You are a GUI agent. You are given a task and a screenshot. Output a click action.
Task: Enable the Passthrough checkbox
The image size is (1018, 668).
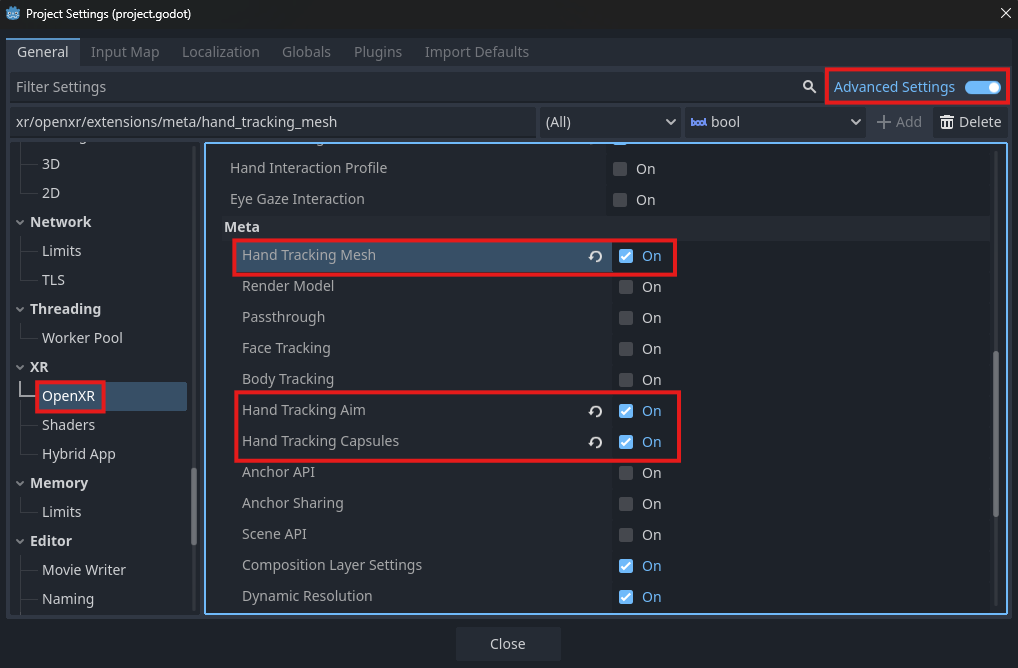[626, 318]
